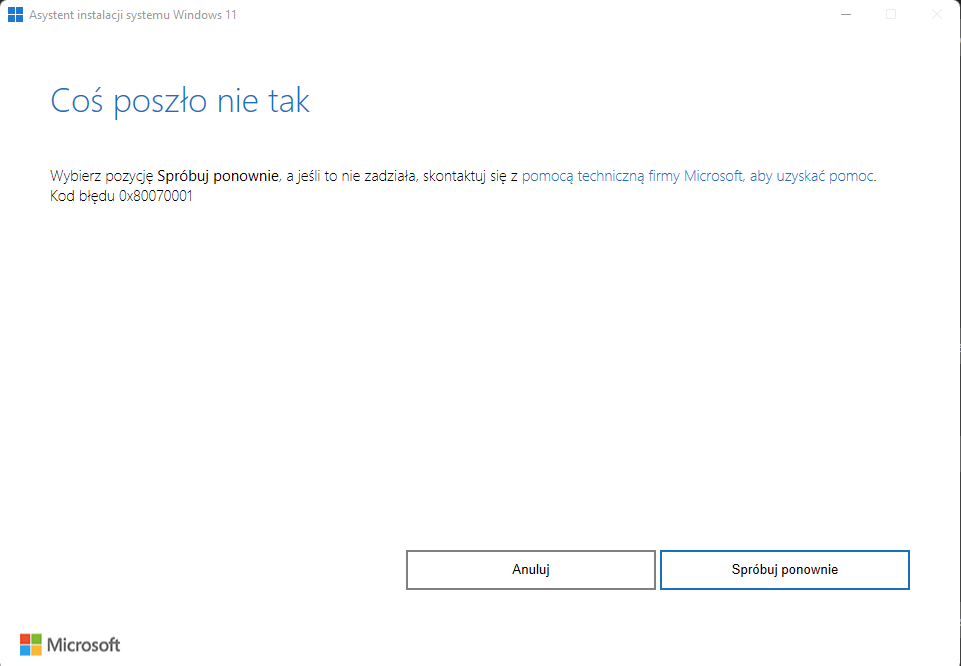Open the Microsoft technical support link
This screenshot has height=666, width=961.
[x=697, y=176]
